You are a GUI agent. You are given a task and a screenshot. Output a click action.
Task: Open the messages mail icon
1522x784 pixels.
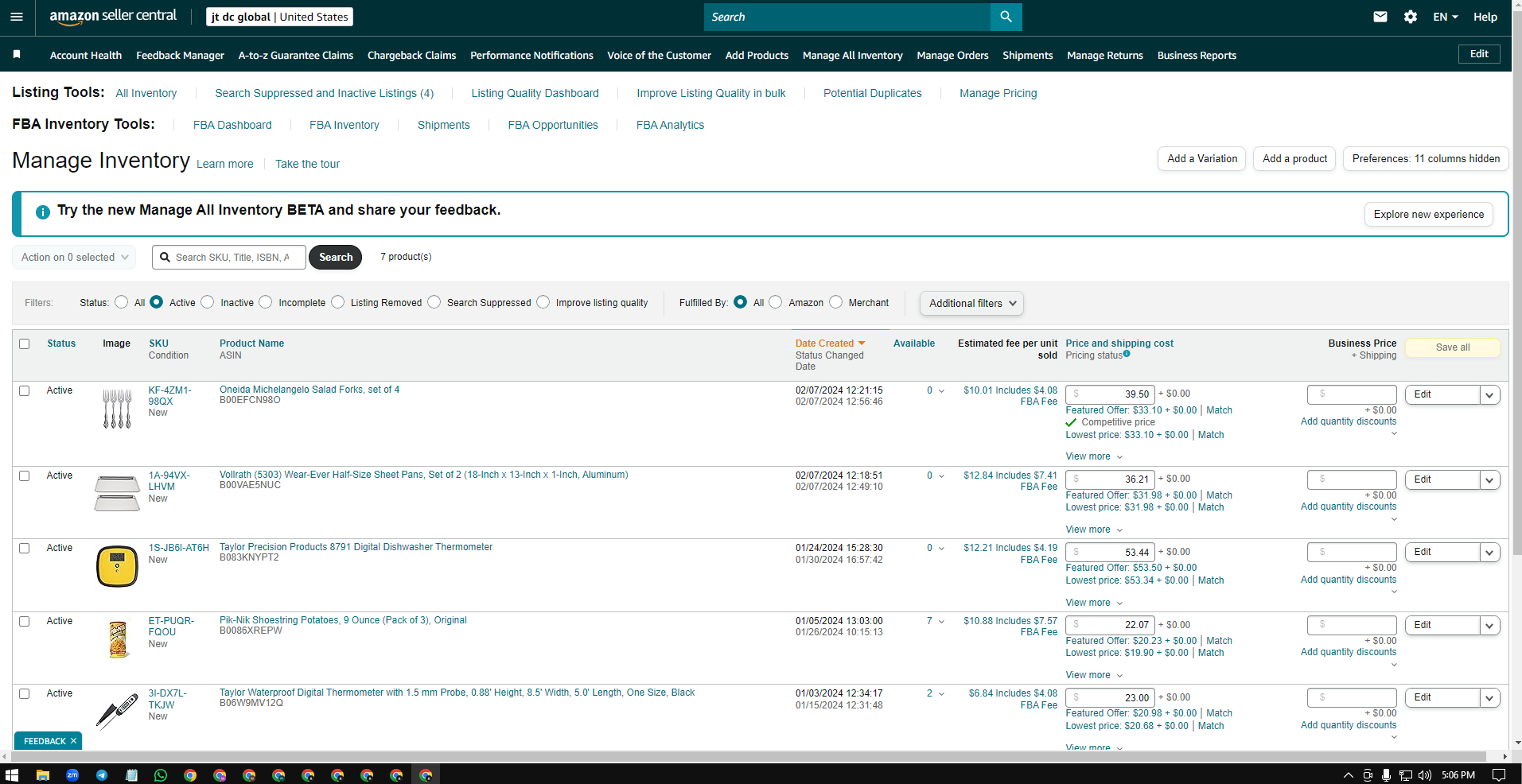point(1380,17)
